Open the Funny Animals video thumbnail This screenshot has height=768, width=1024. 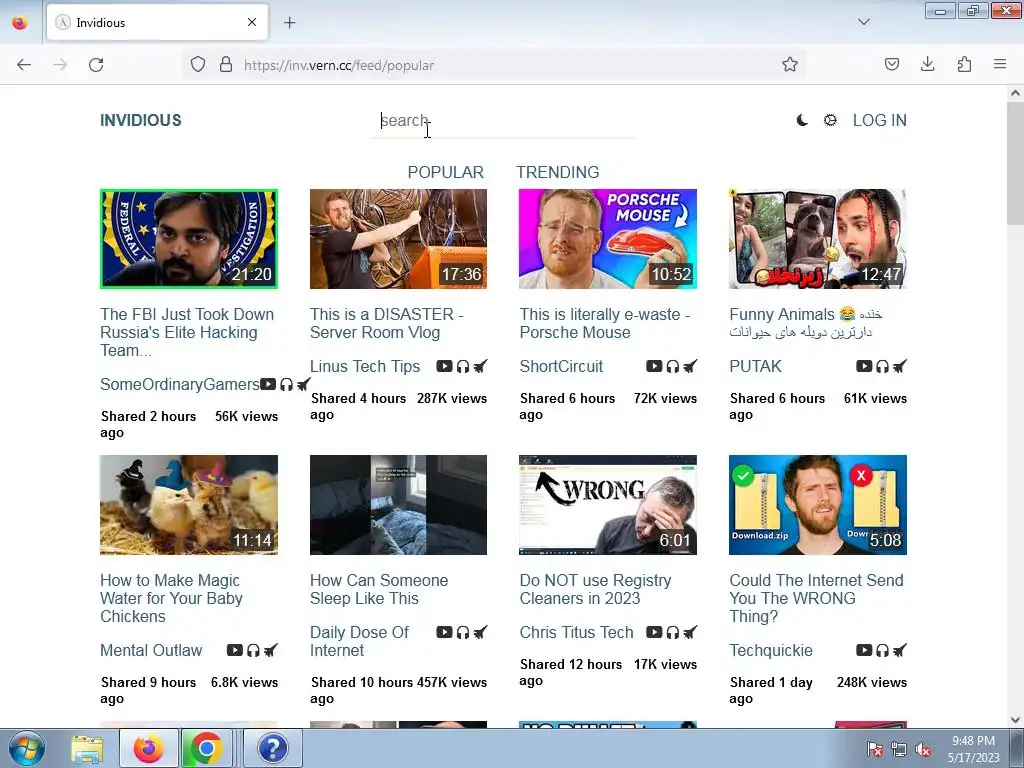click(x=818, y=239)
